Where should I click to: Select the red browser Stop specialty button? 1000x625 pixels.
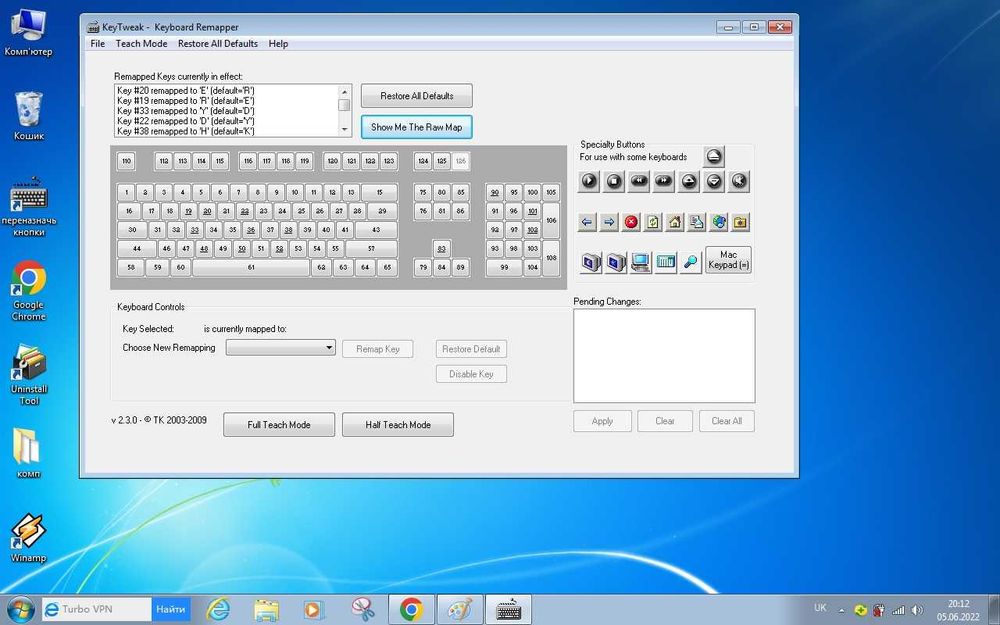[631, 222]
